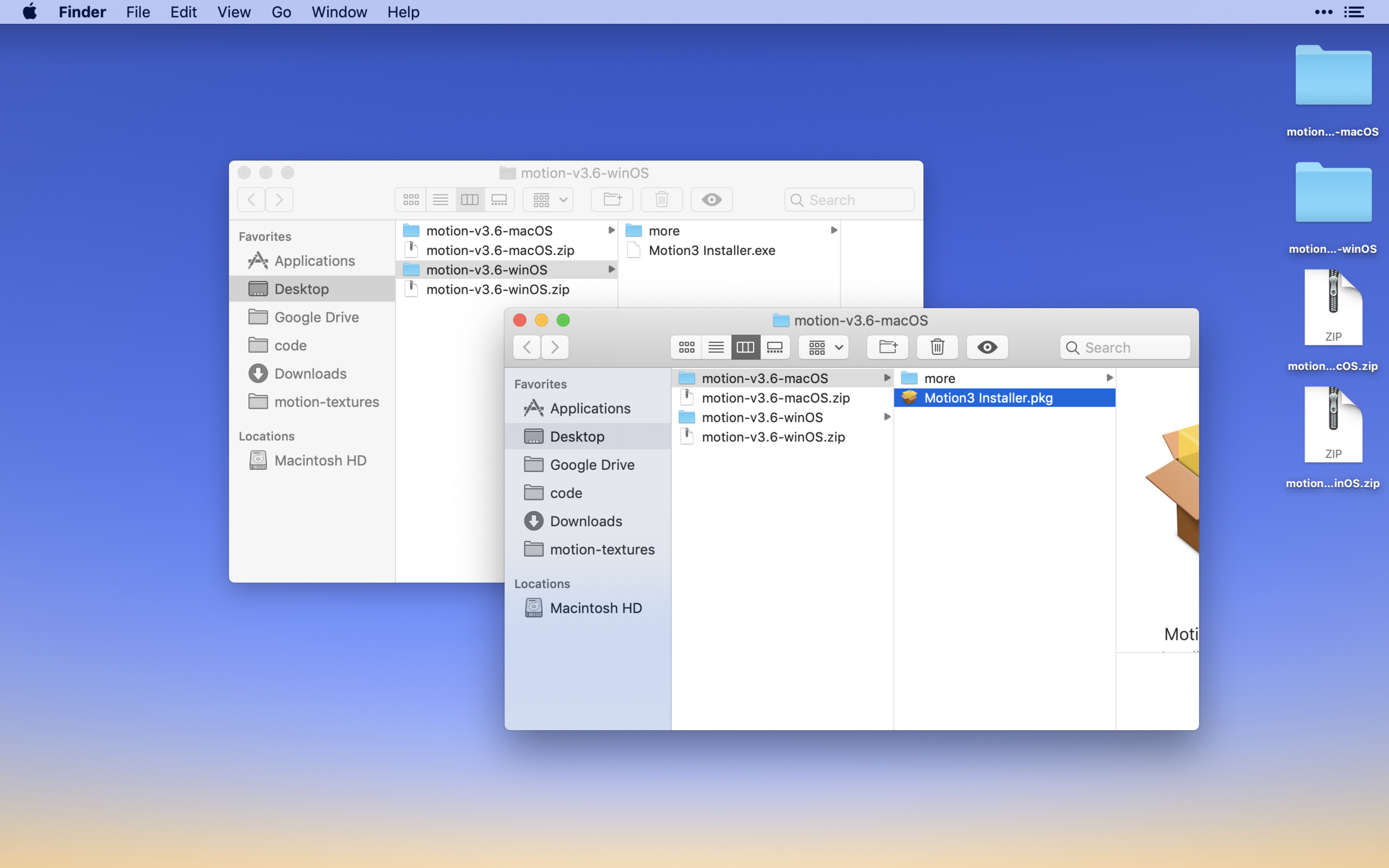Screen dimensions: 1389x868
Task: Click Search field in winOS window
Action: tap(848, 200)
